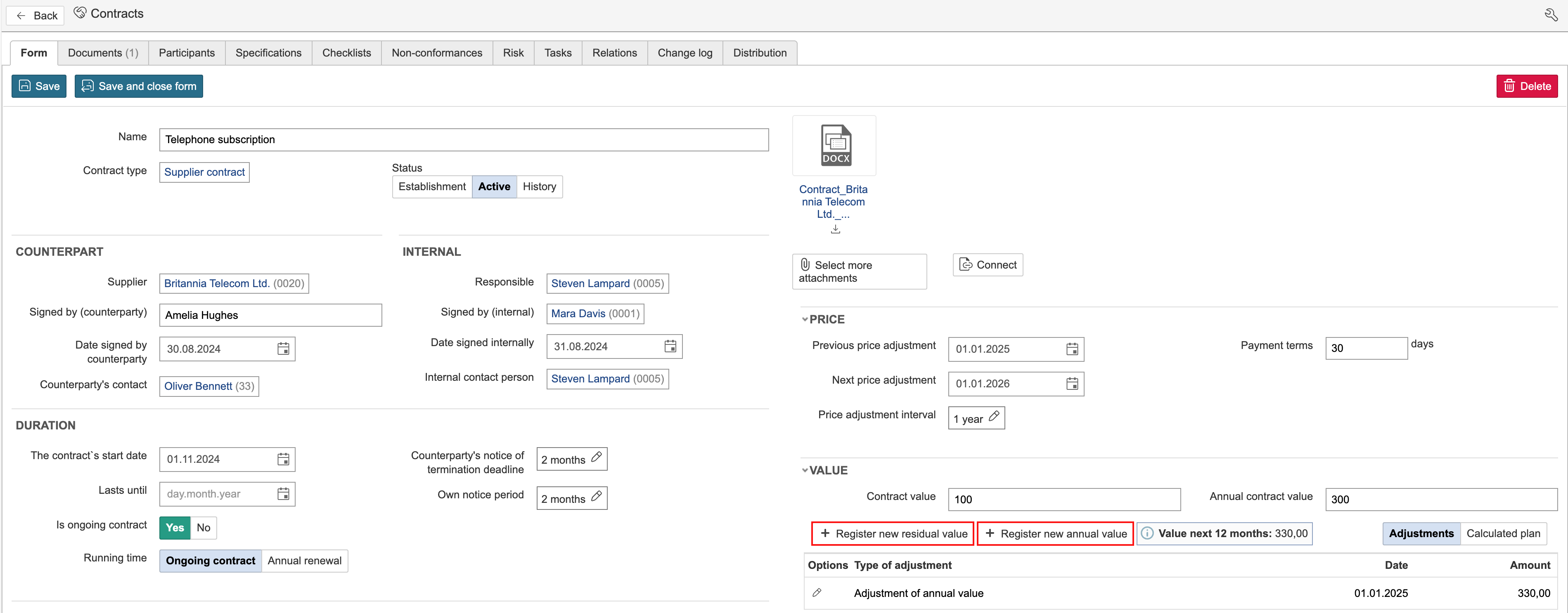Open the Risk tab
The width and height of the screenshot is (1568, 613).
[513, 53]
